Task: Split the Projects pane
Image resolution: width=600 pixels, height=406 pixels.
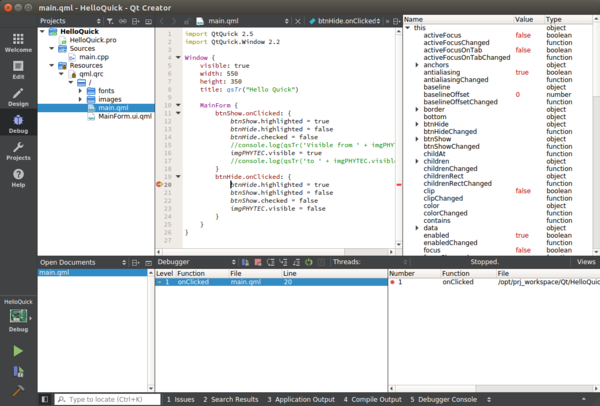Action: tap(135, 21)
